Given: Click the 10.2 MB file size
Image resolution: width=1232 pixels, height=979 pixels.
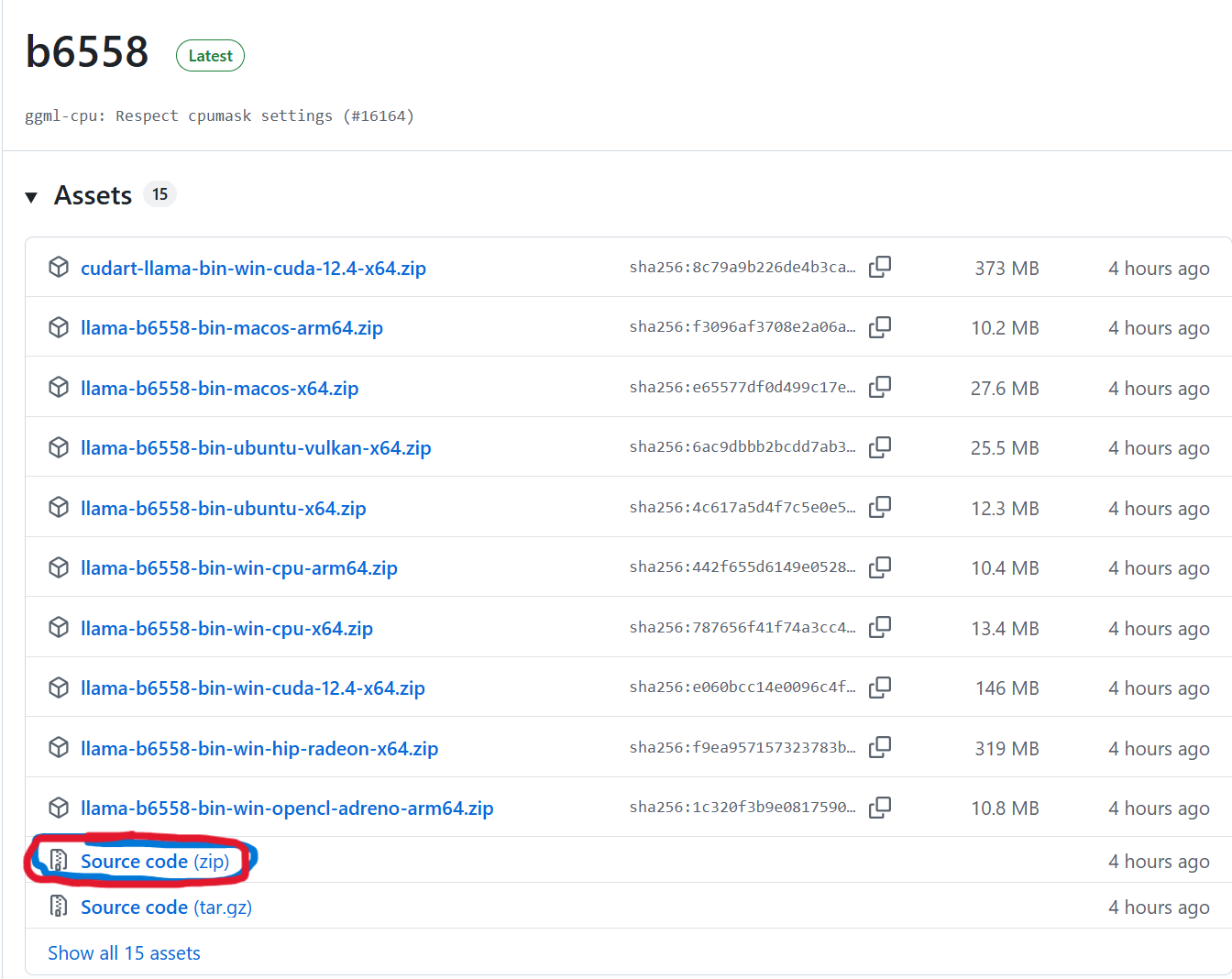Looking at the screenshot, I should (1005, 328).
